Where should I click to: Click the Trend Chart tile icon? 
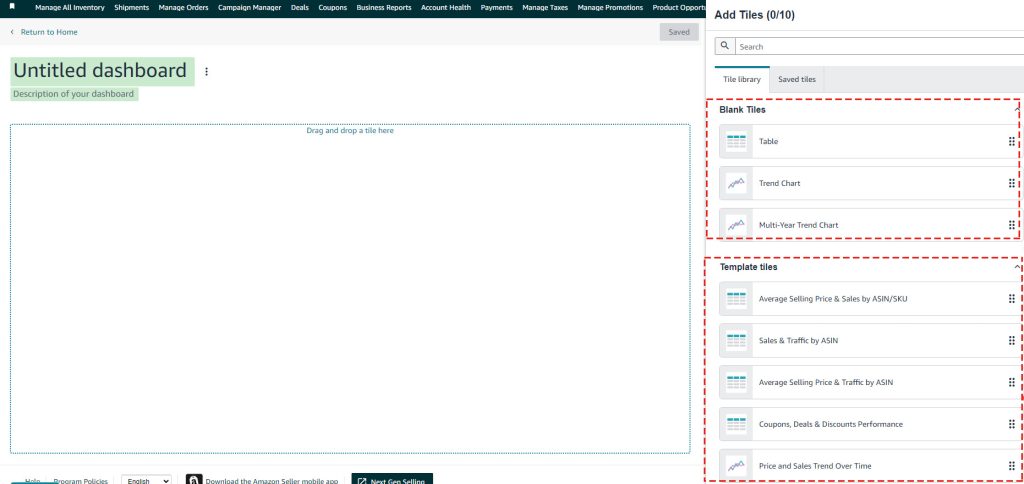tap(737, 184)
